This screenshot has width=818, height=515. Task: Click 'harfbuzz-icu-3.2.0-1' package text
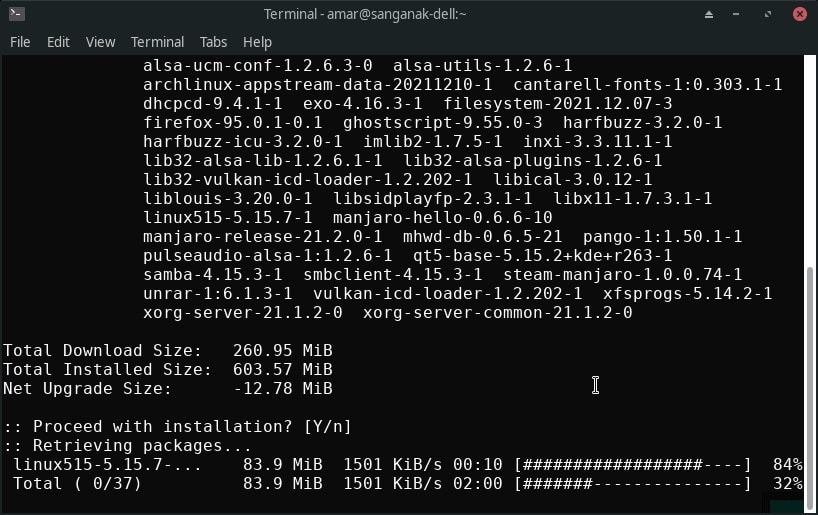243,141
